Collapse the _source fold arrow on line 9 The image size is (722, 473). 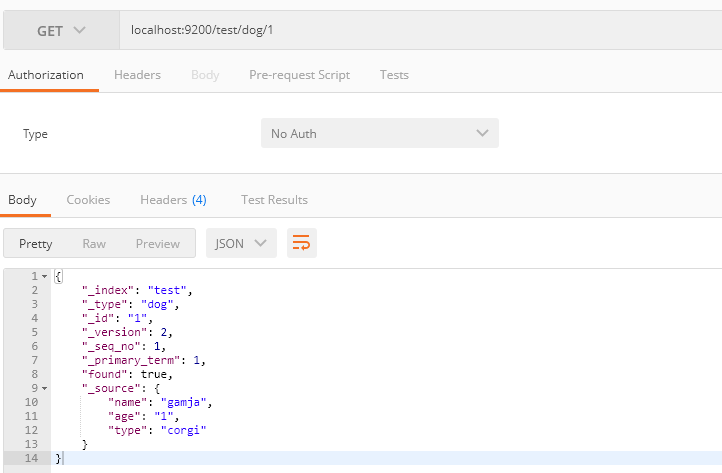[45, 388]
